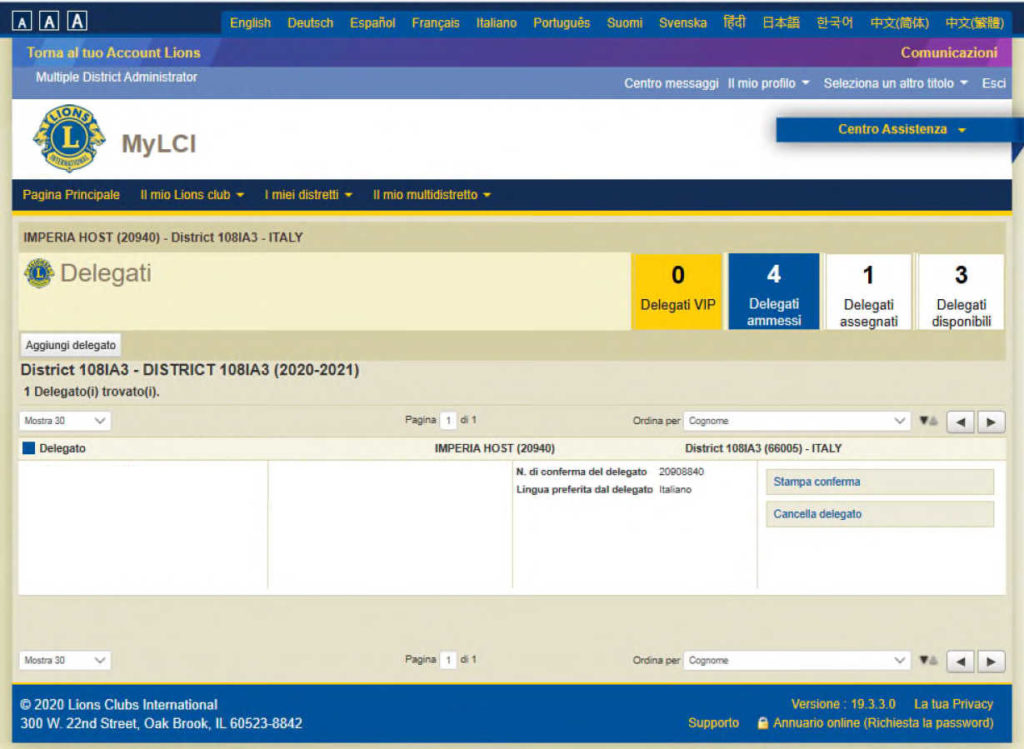Click IMPERIA HOST (20940) column header
Image resolution: width=1024 pixels, height=749 pixels.
click(x=494, y=449)
